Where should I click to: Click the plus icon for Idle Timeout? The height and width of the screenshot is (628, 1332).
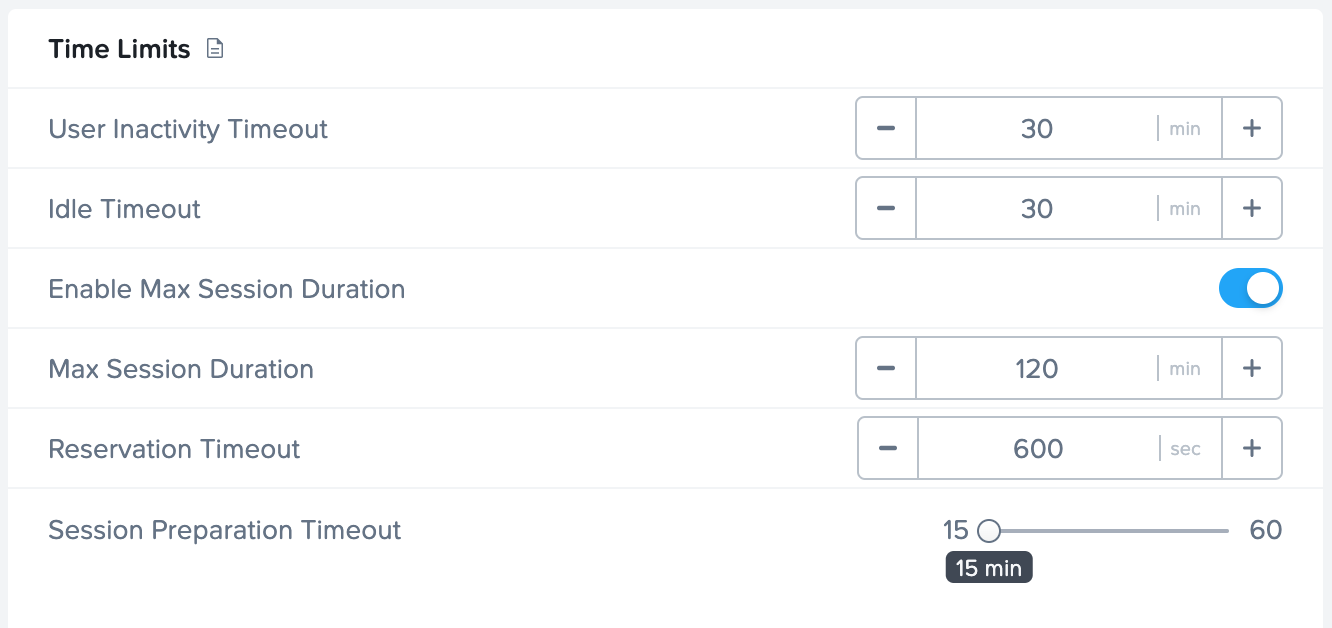click(x=1252, y=208)
